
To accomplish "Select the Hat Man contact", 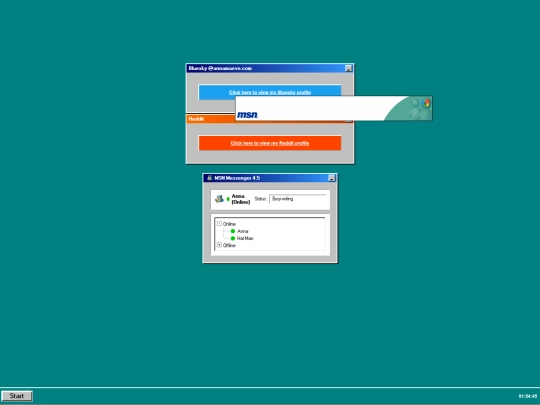I will [245, 238].
